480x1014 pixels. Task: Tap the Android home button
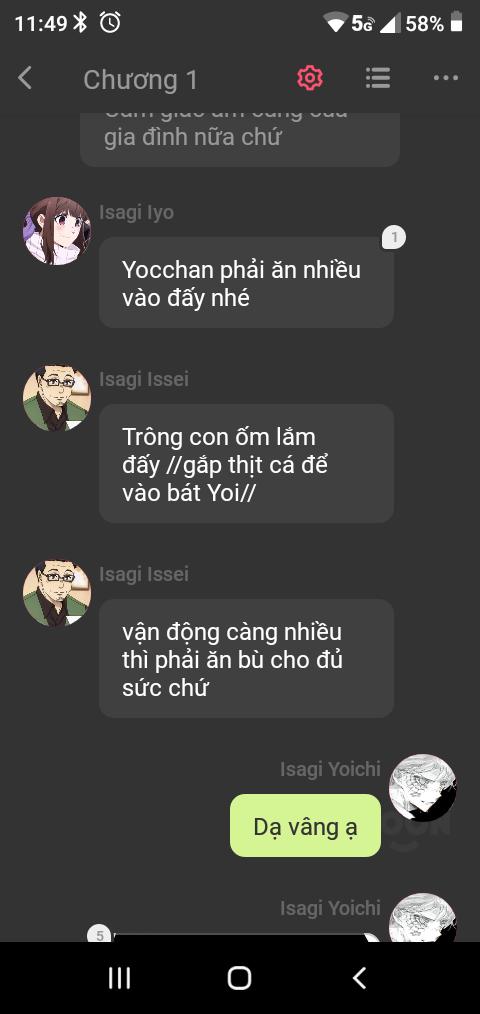pyautogui.click(x=239, y=978)
